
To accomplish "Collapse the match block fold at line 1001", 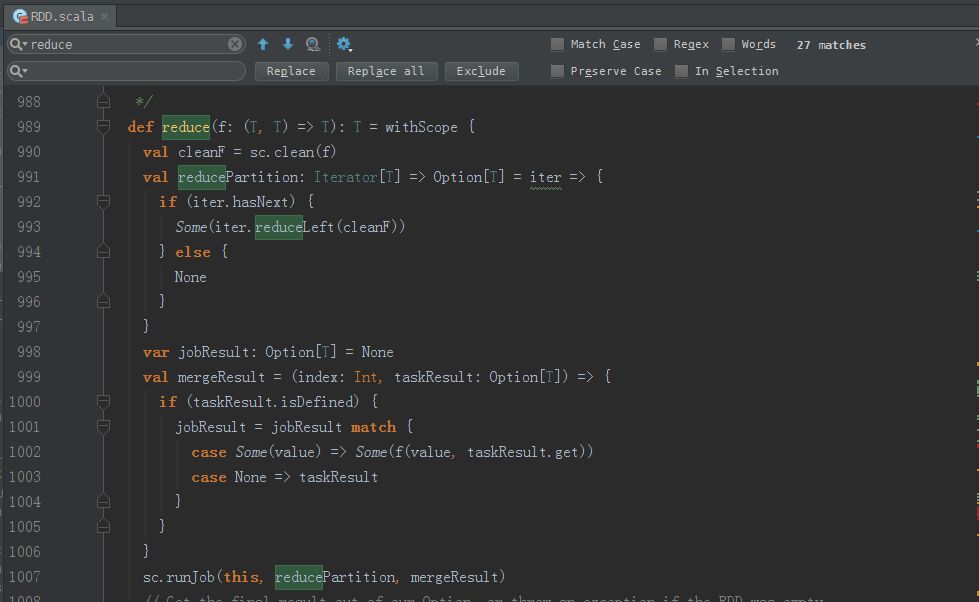I will [x=104, y=427].
